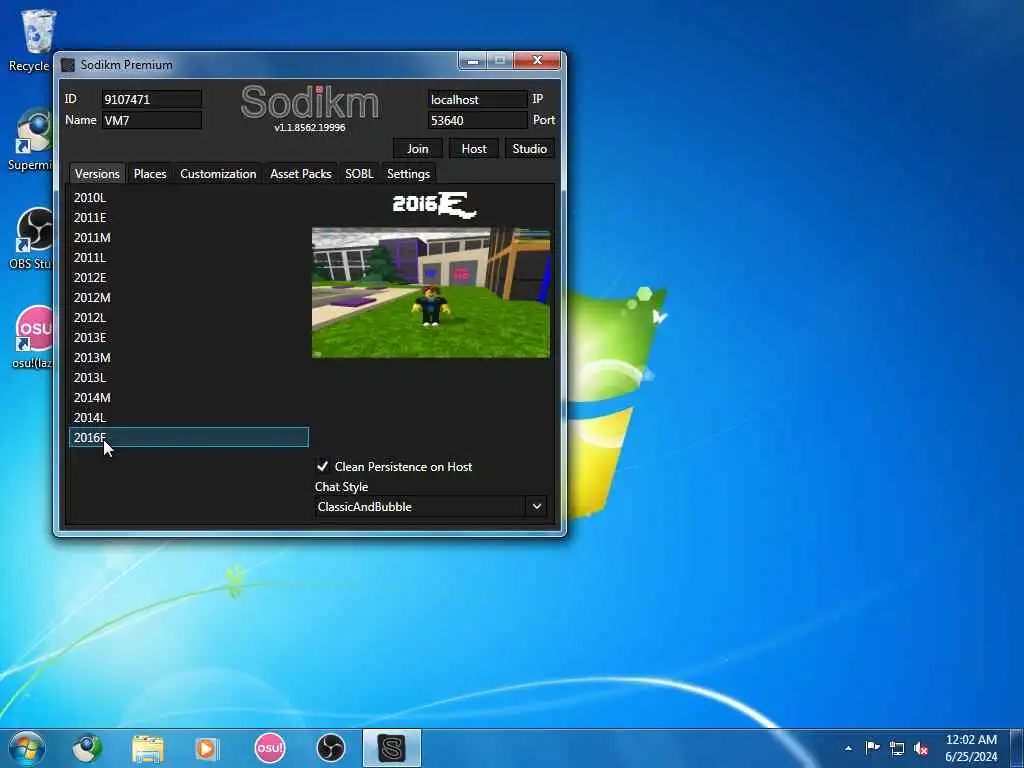Viewport: 1024px width, 768px height.
Task: Open File Explorer from the taskbar
Action: click(148, 748)
